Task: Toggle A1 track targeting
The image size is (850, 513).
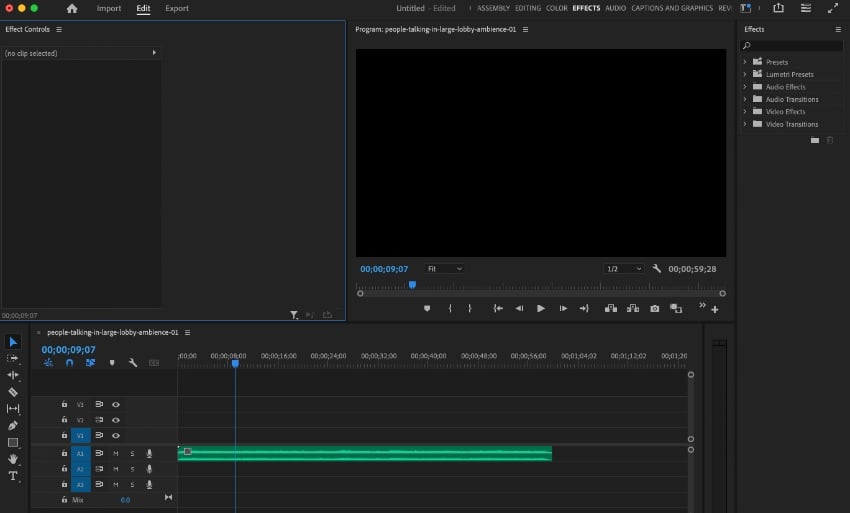Action: tap(80, 453)
